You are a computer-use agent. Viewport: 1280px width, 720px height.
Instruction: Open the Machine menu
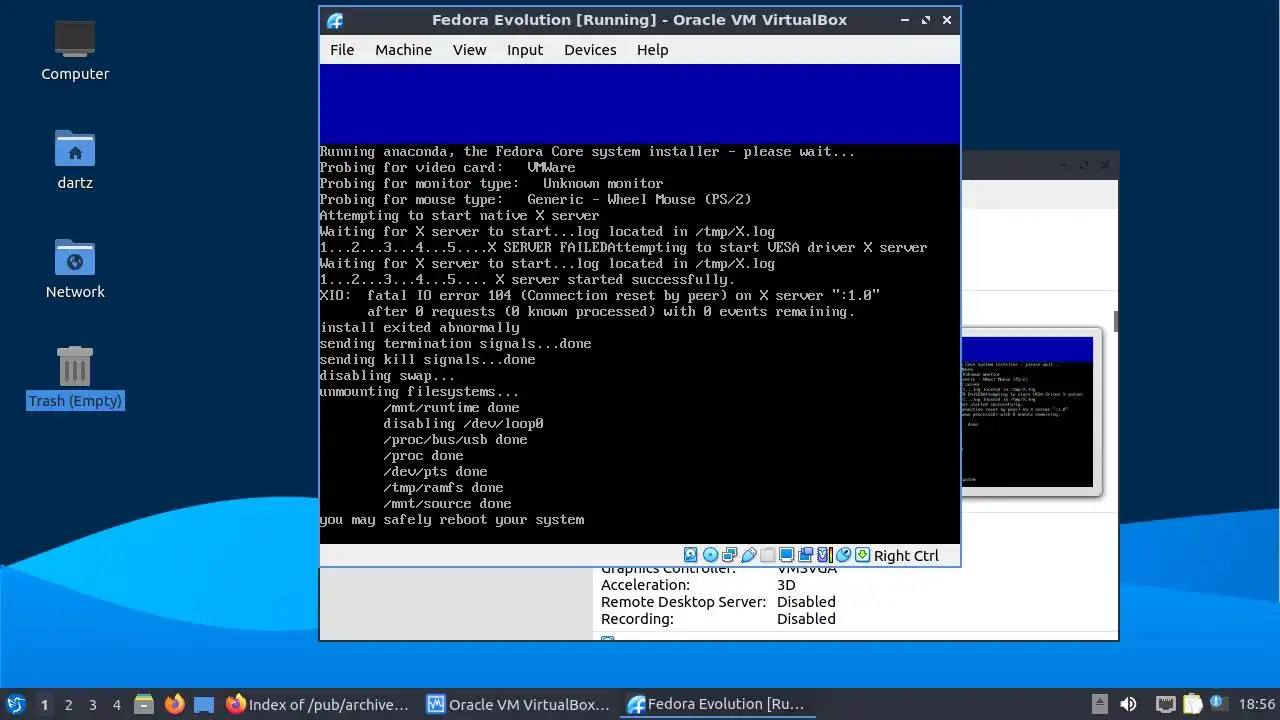[x=403, y=50]
